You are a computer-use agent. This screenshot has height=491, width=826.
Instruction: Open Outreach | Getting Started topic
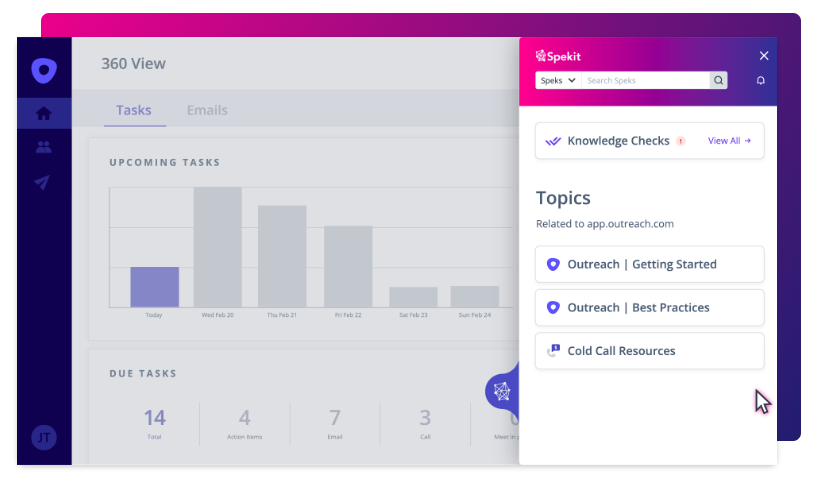[x=650, y=264]
